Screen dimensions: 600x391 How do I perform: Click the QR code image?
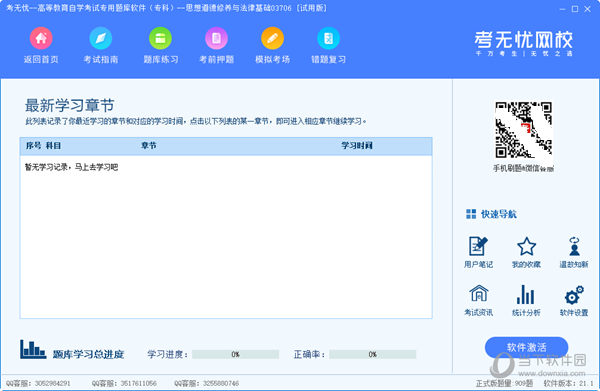[523, 130]
